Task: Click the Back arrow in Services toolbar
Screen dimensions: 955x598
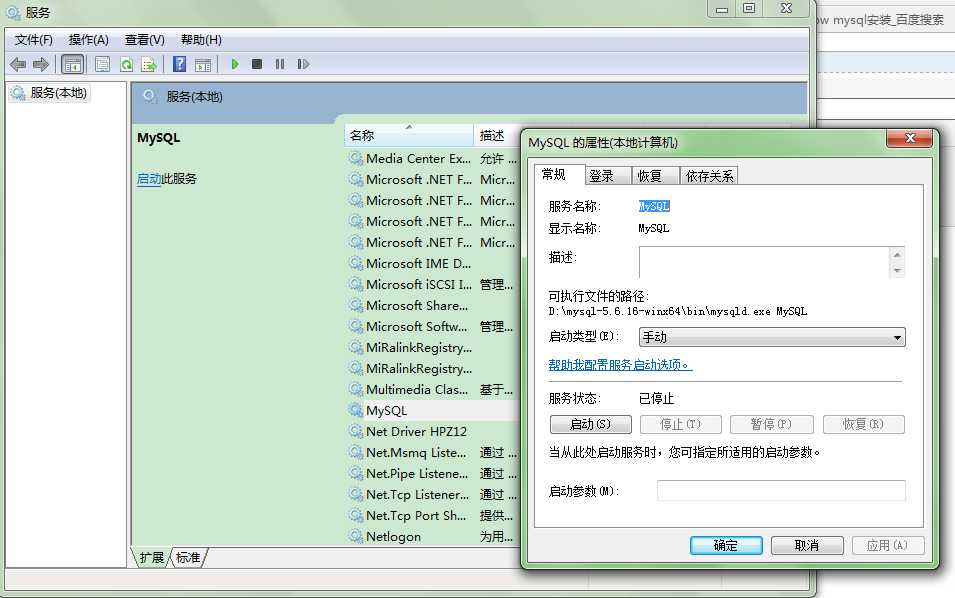Action: pyautogui.click(x=18, y=64)
